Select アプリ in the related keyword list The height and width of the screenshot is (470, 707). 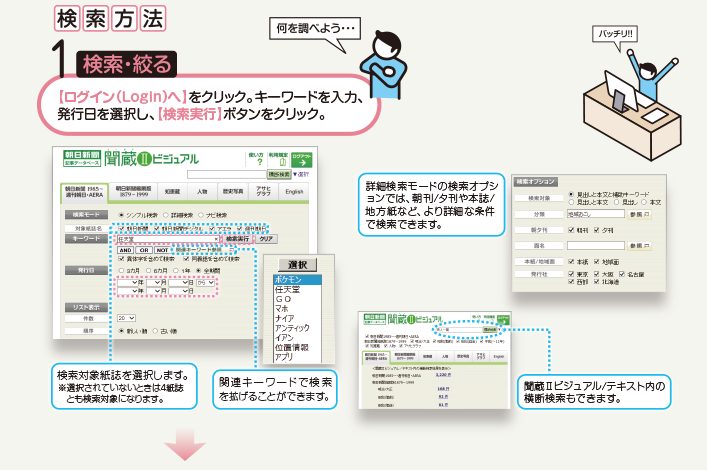pyautogui.click(x=297, y=357)
